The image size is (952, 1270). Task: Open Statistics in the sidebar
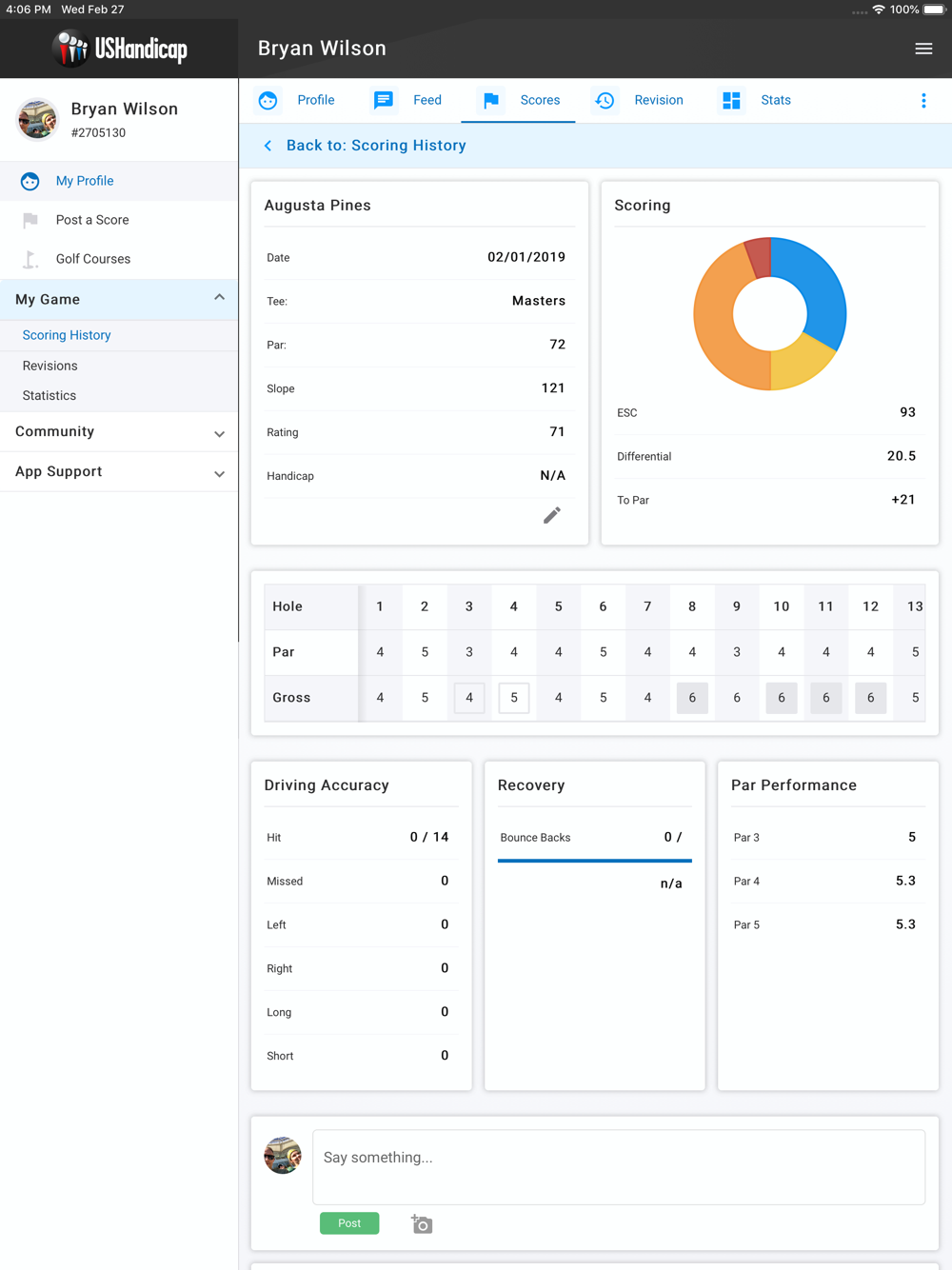50,395
